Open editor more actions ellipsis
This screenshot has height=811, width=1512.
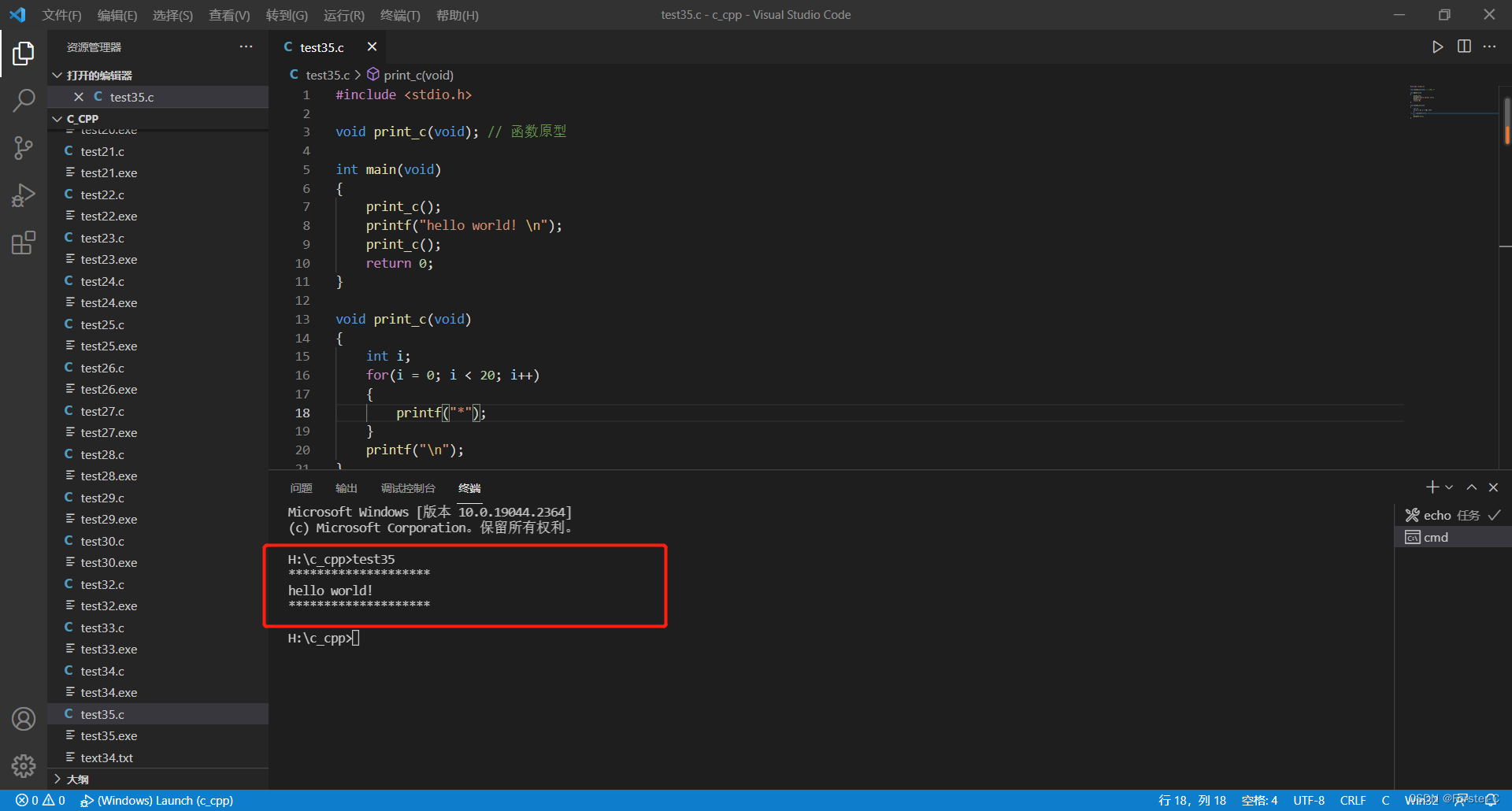click(x=1489, y=47)
